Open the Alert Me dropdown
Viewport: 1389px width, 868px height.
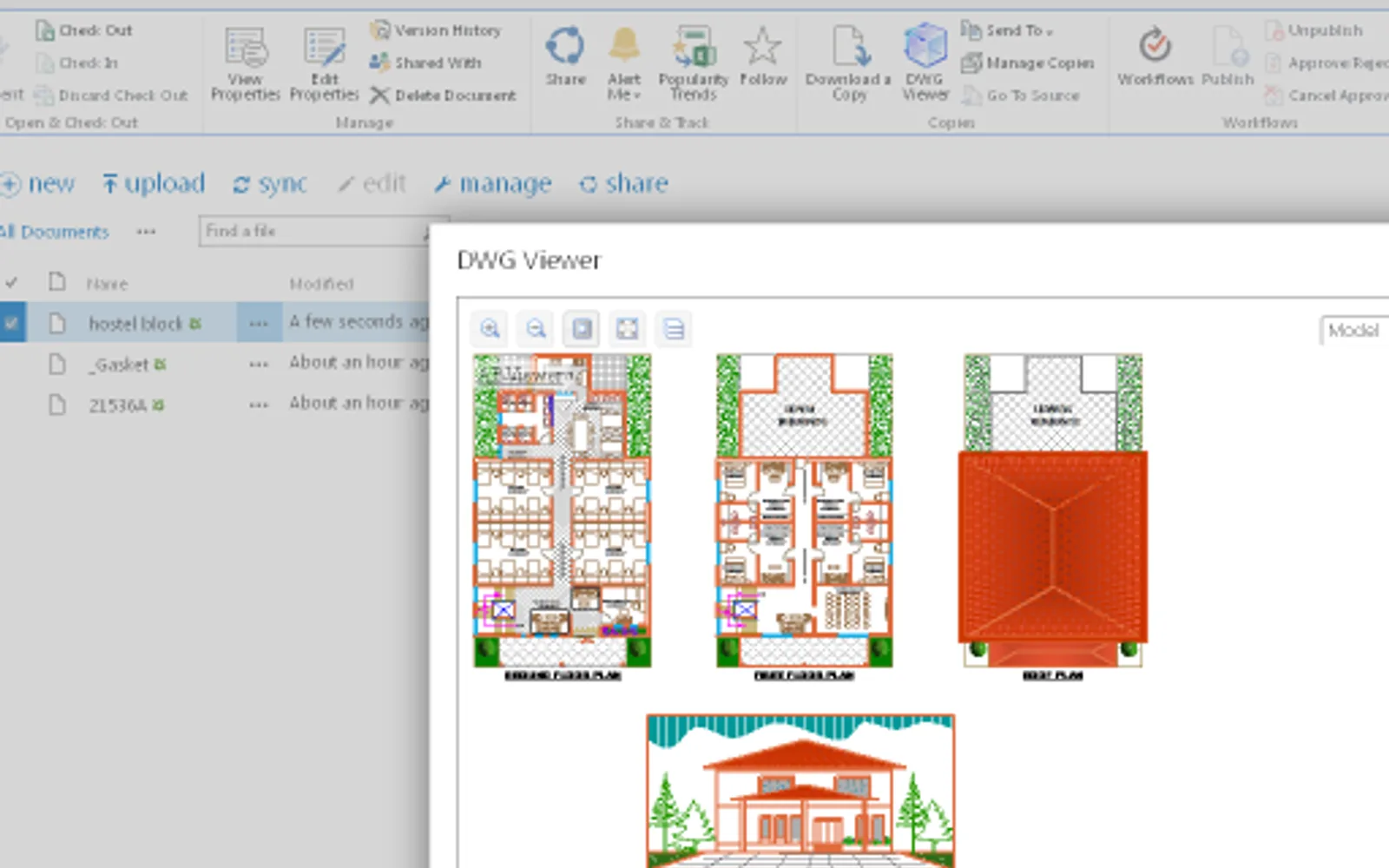[x=624, y=63]
